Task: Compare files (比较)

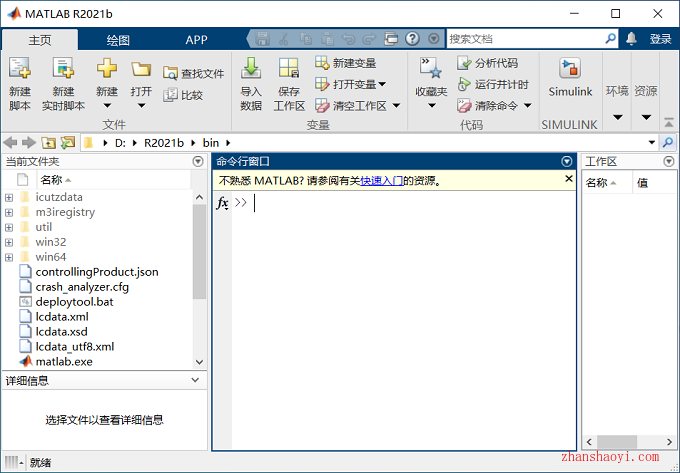Action: [x=183, y=95]
